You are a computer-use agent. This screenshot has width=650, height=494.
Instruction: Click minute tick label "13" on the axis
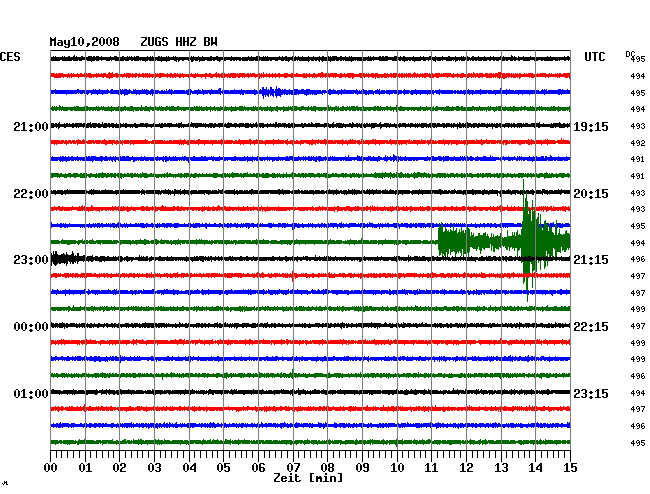click(501, 468)
